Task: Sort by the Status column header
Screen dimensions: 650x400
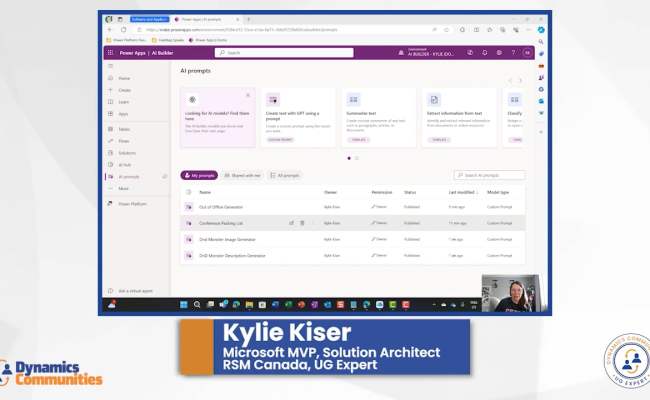Action: 410,192
